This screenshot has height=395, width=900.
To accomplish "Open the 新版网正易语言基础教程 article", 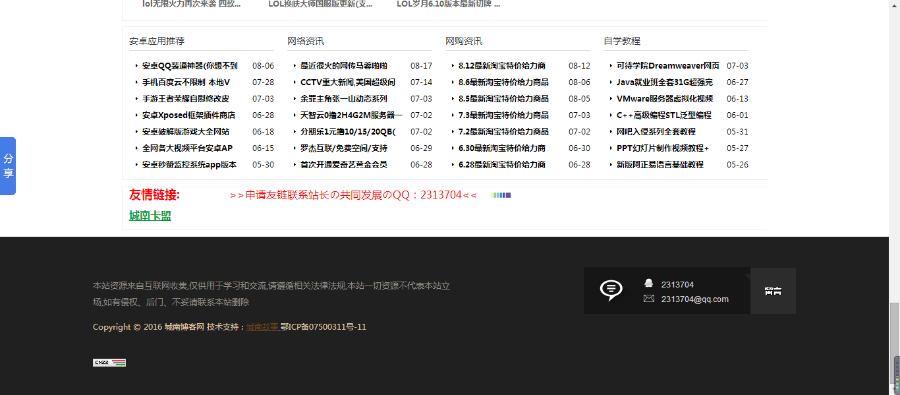I will pos(660,165).
